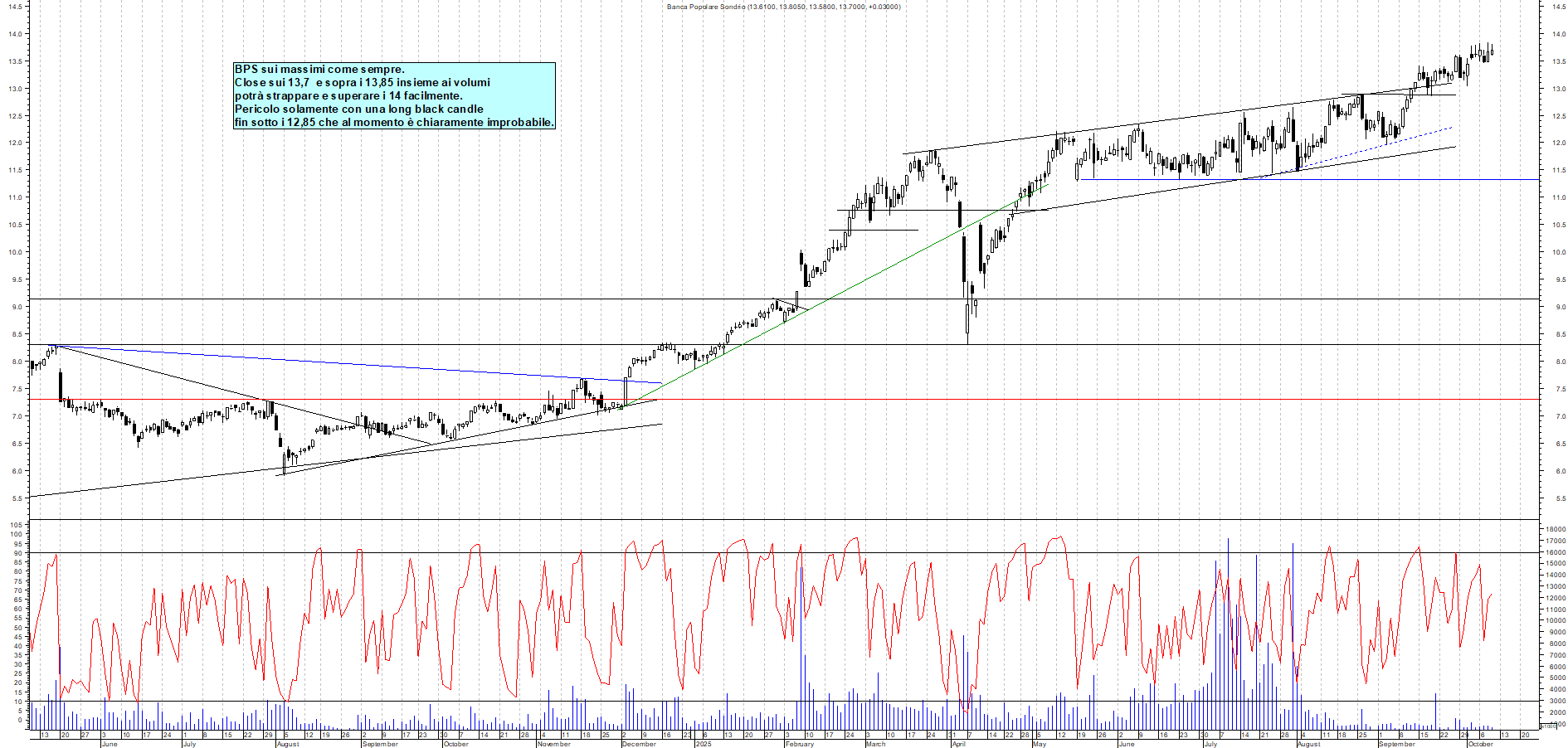This screenshot has width=1568, height=748.
Task: Click the '2025' year label on the time axis
Action: click(704, 744)
